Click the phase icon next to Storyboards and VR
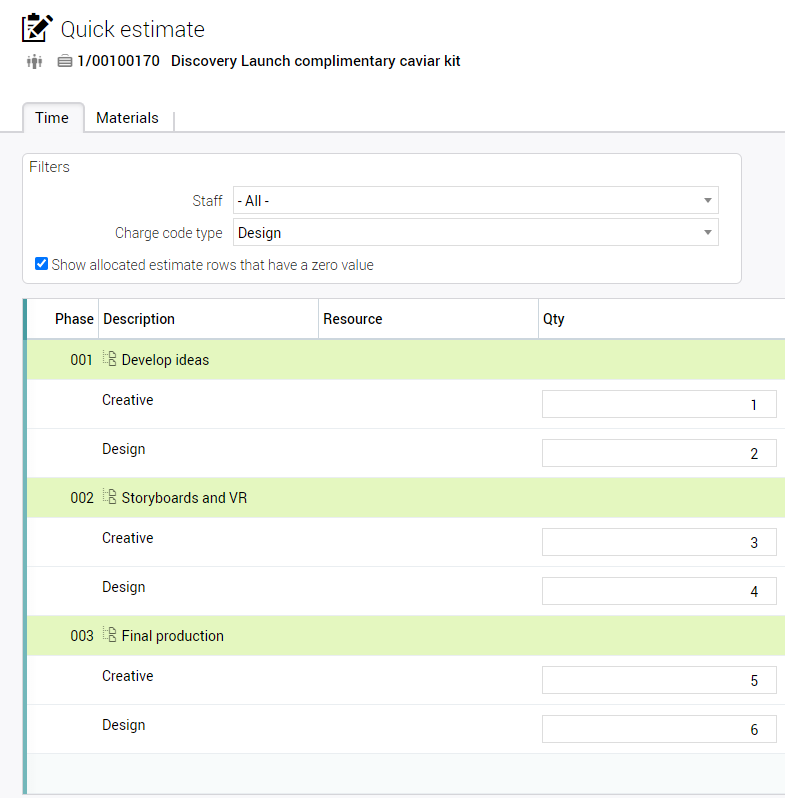Image resolution: width=785 pixels, height=798 pixels. pos(110,497)
